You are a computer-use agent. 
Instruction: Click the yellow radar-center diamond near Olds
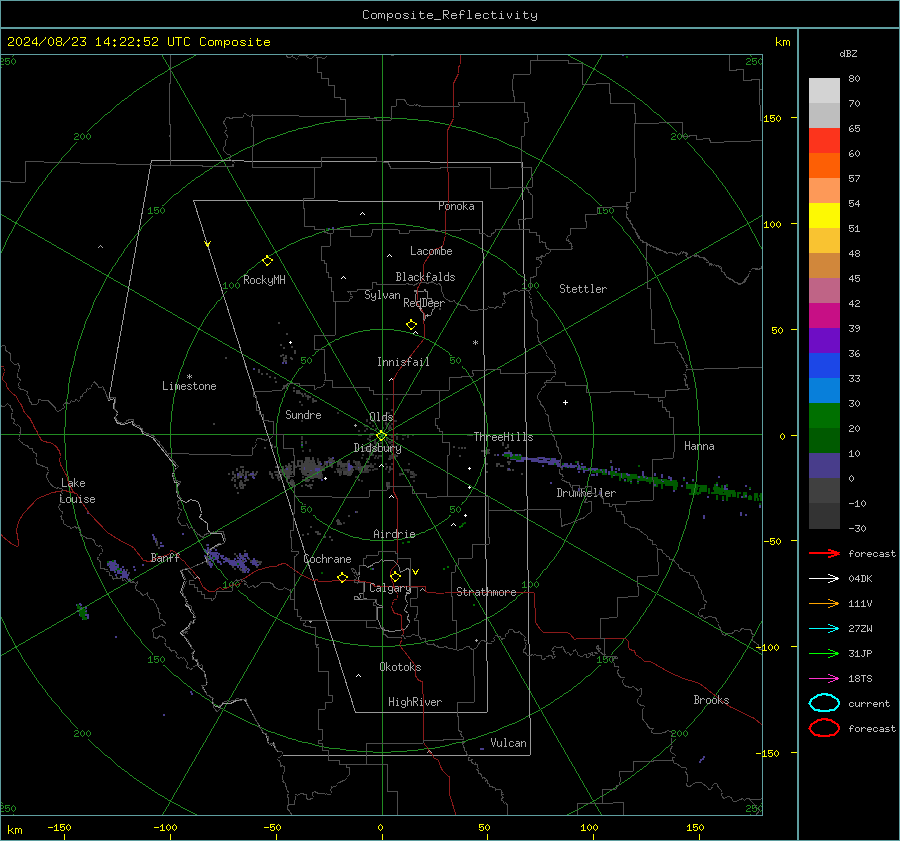coord(382,436)
